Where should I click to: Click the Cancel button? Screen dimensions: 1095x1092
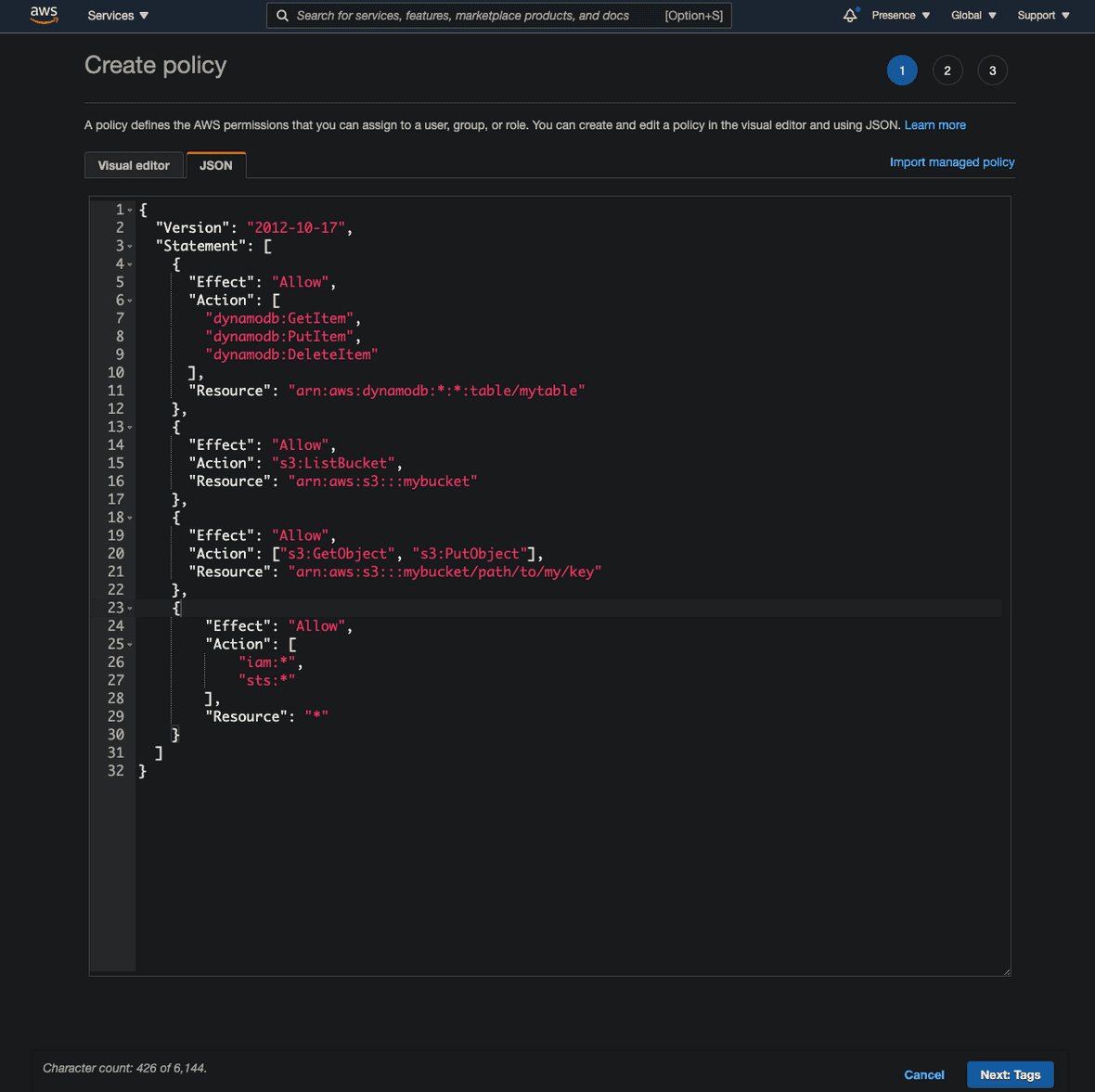coord(923,1073)
